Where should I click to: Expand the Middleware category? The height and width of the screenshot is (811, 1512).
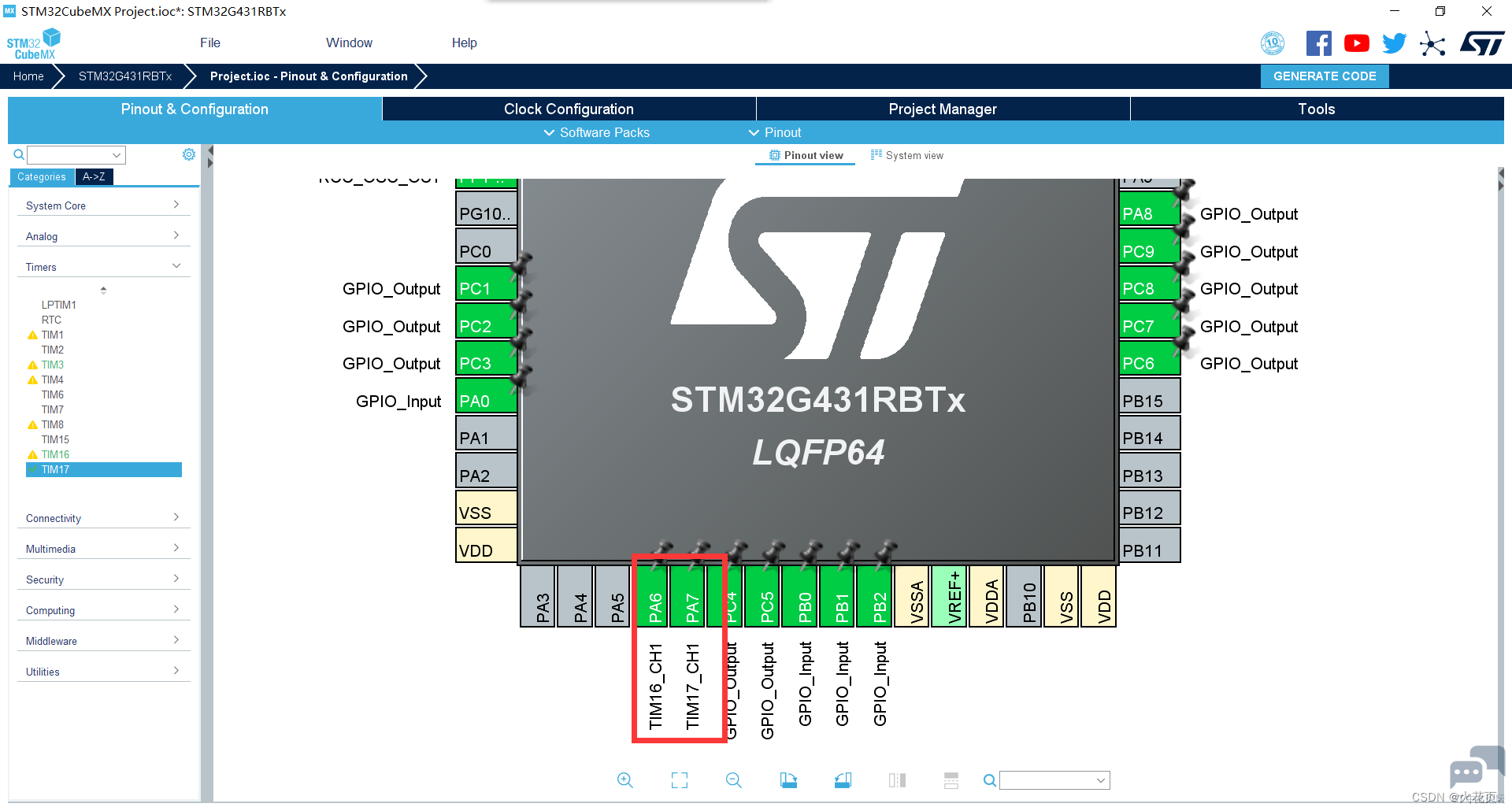coord(103,641)
